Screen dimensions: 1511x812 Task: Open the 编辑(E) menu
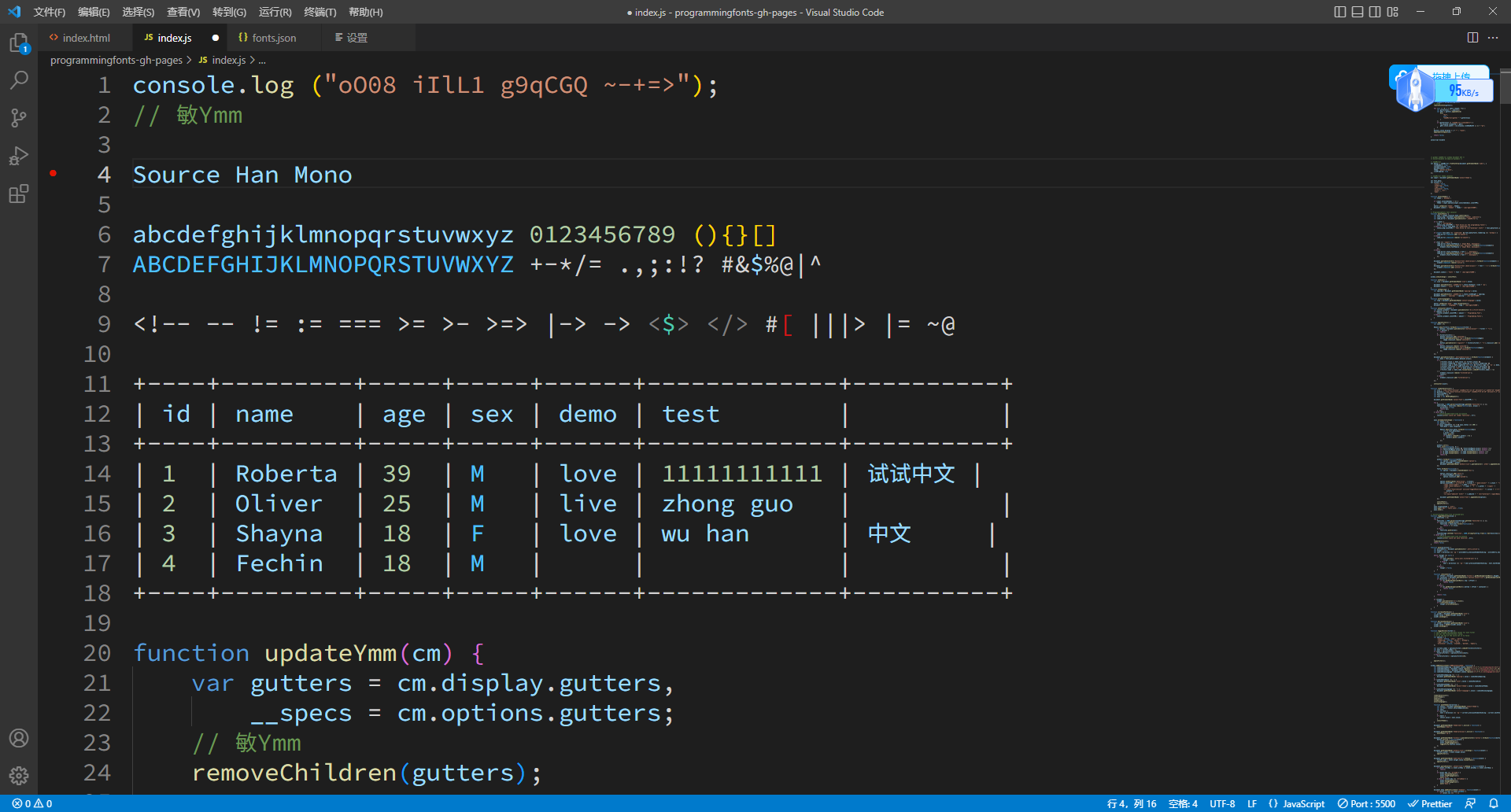click(x=94, y=12)
